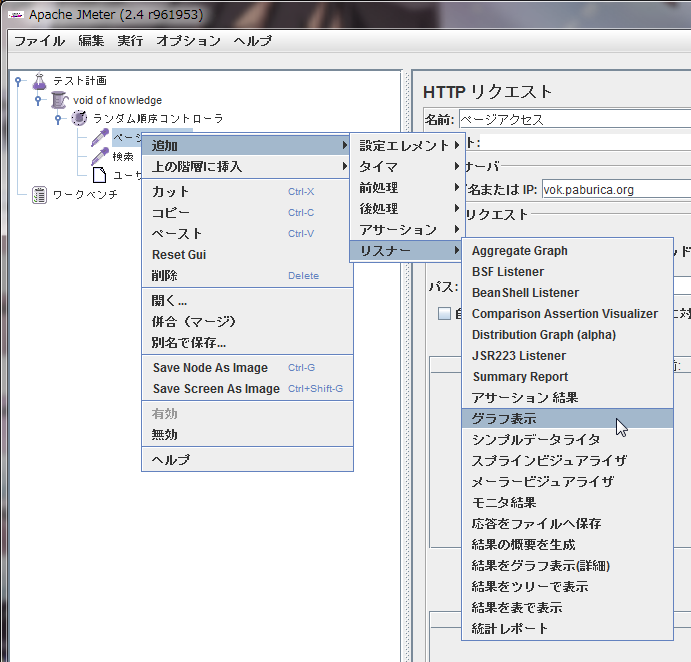Click the document icon below 検索

coord(100,175)
